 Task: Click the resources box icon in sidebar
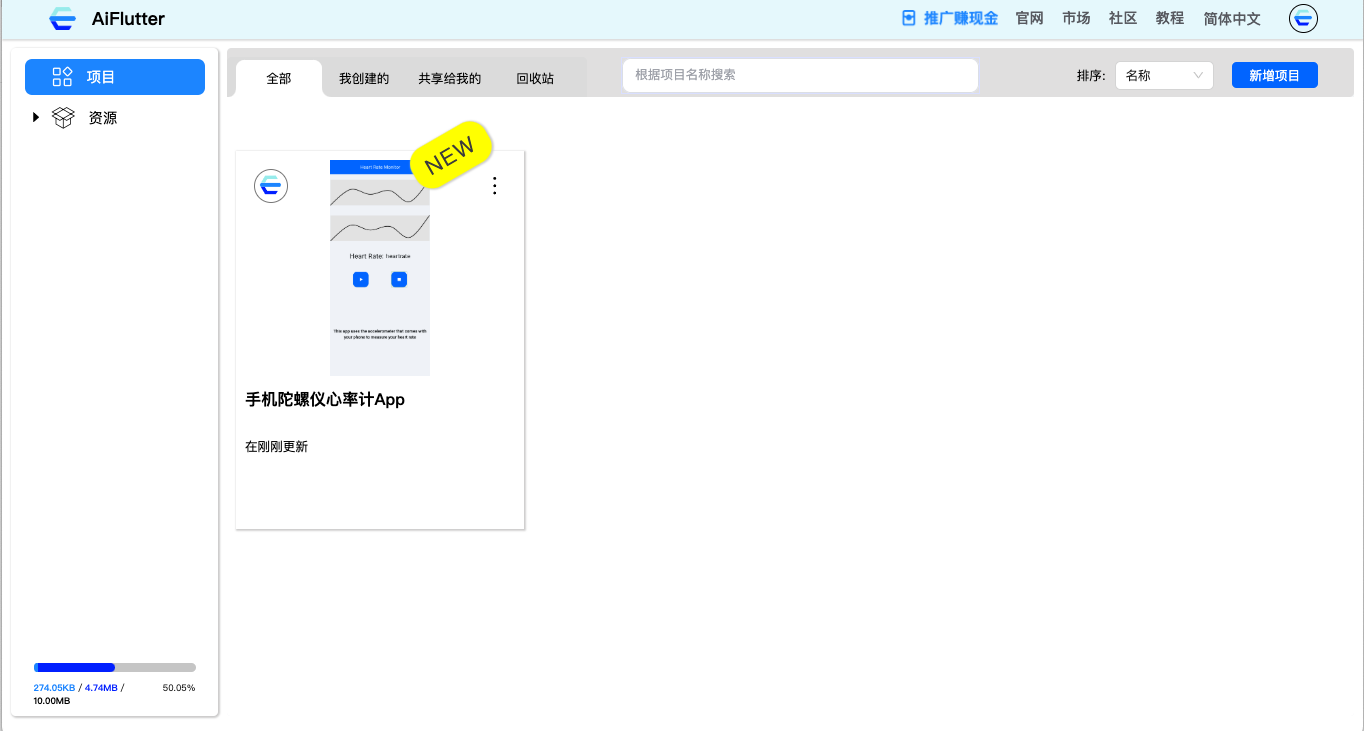tap(63, 118)
